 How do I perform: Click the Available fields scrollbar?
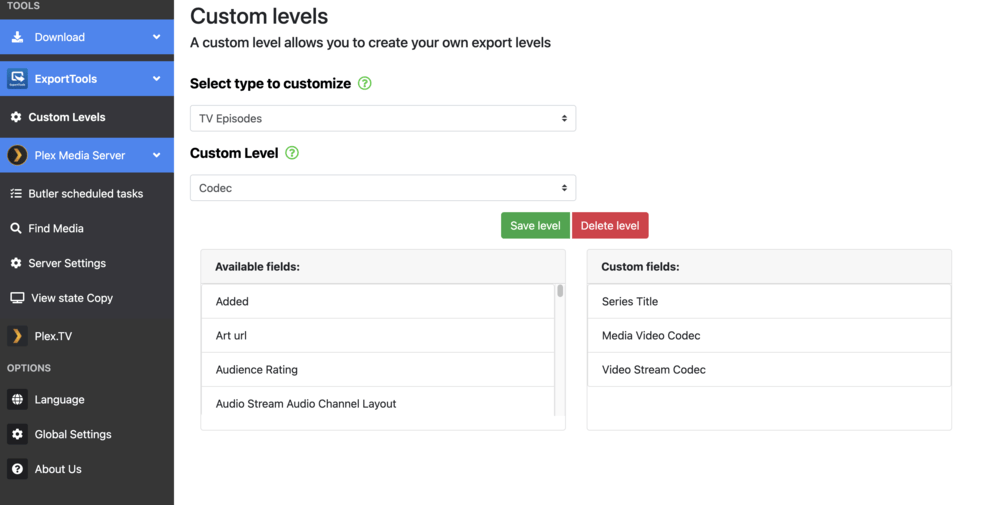pos(560,291)
